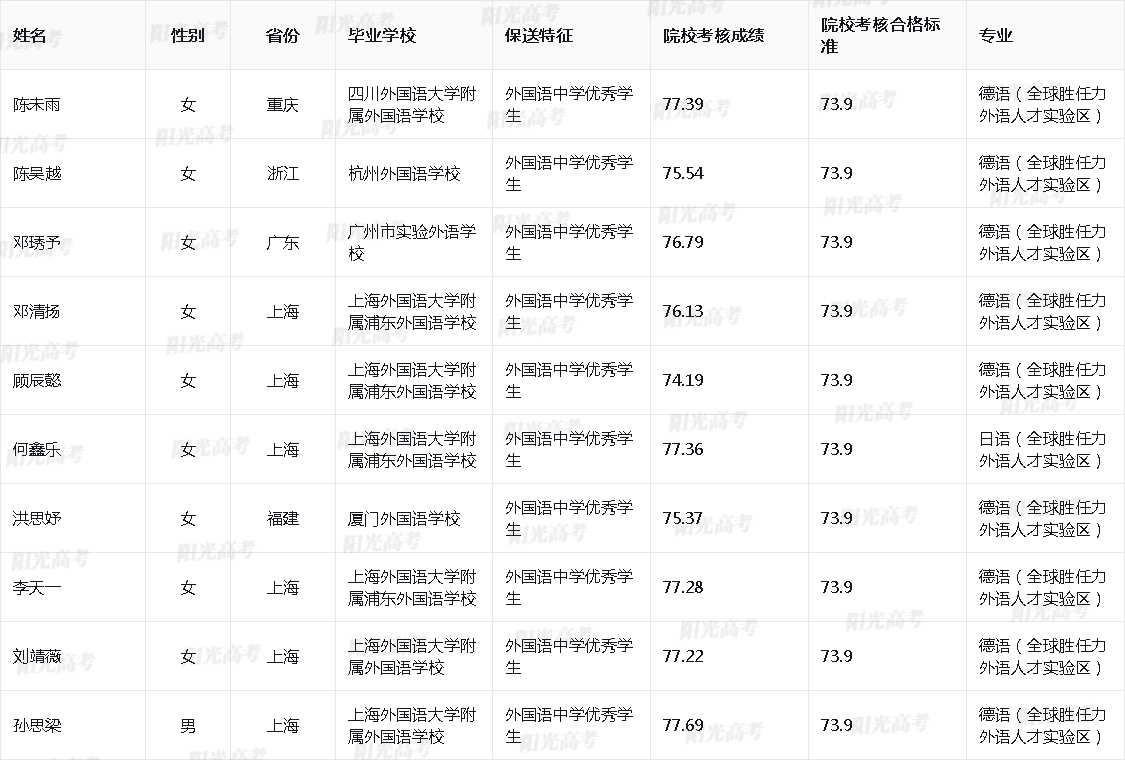The height and width of the screenshot is (760, 1125).
Task: Click 德语 major in 陈未雨's row
Action: click(x=1042, y=105)
